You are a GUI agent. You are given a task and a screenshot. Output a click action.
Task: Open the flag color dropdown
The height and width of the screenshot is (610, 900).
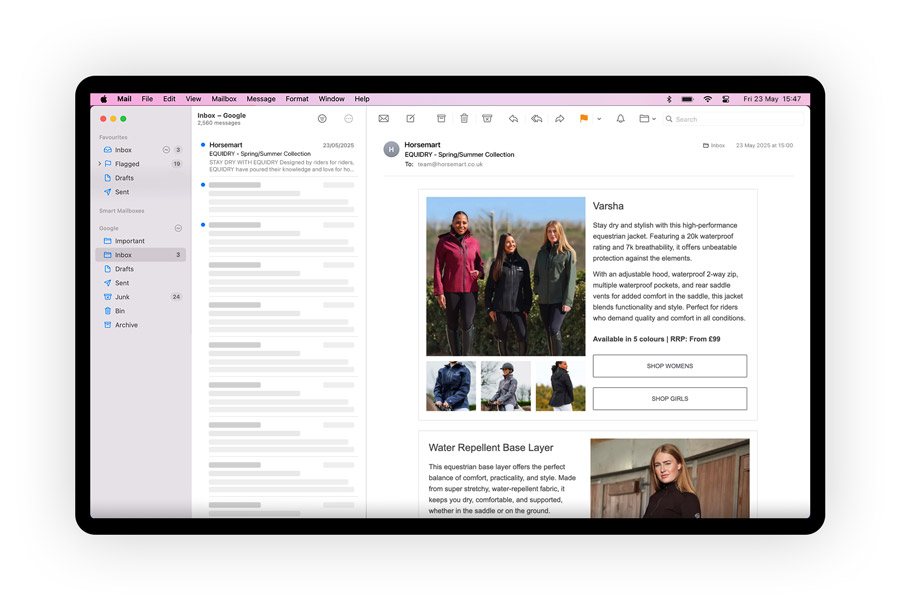point(599,118)
